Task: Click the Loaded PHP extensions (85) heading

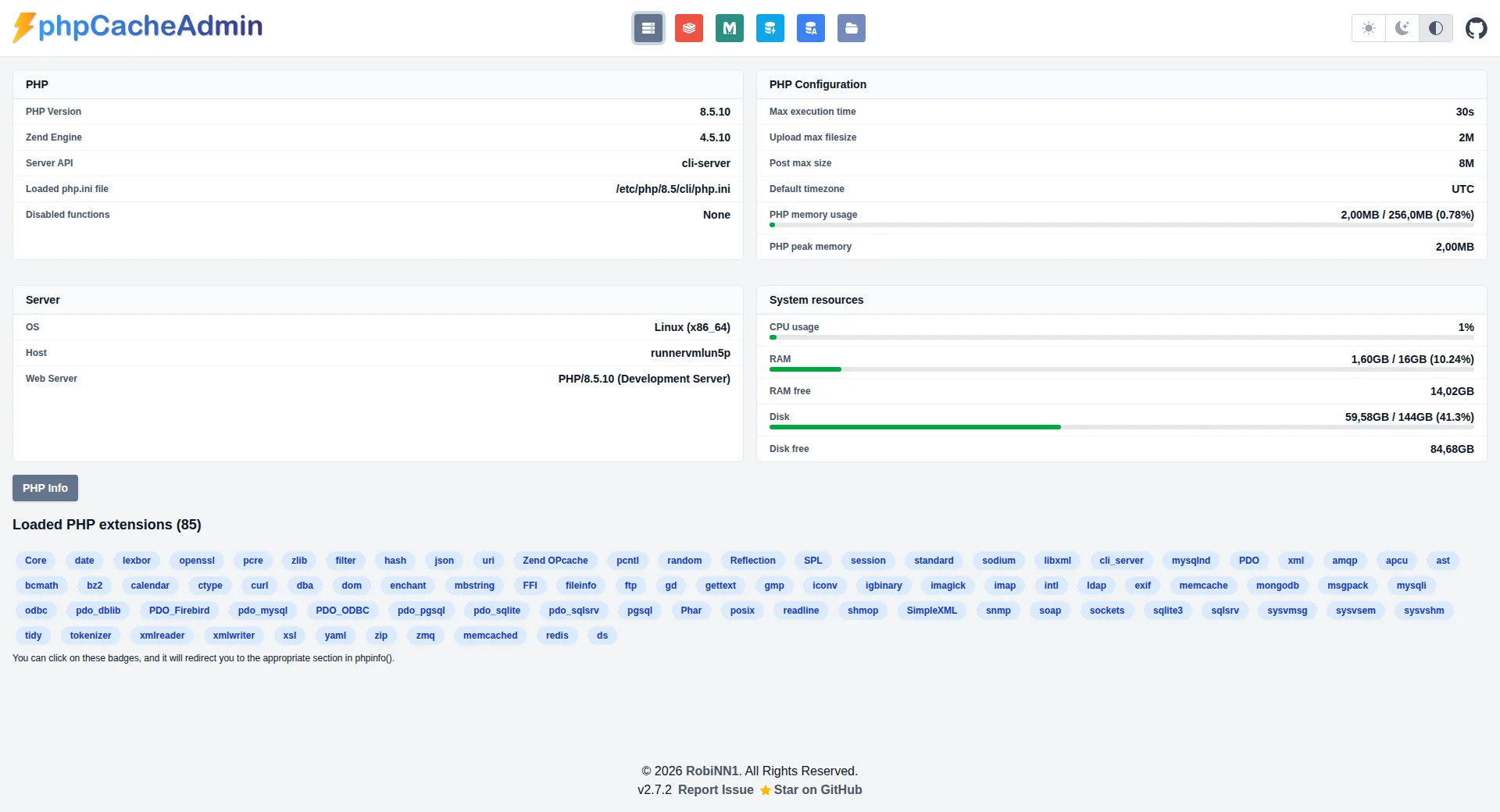Action: pos(107,525)
